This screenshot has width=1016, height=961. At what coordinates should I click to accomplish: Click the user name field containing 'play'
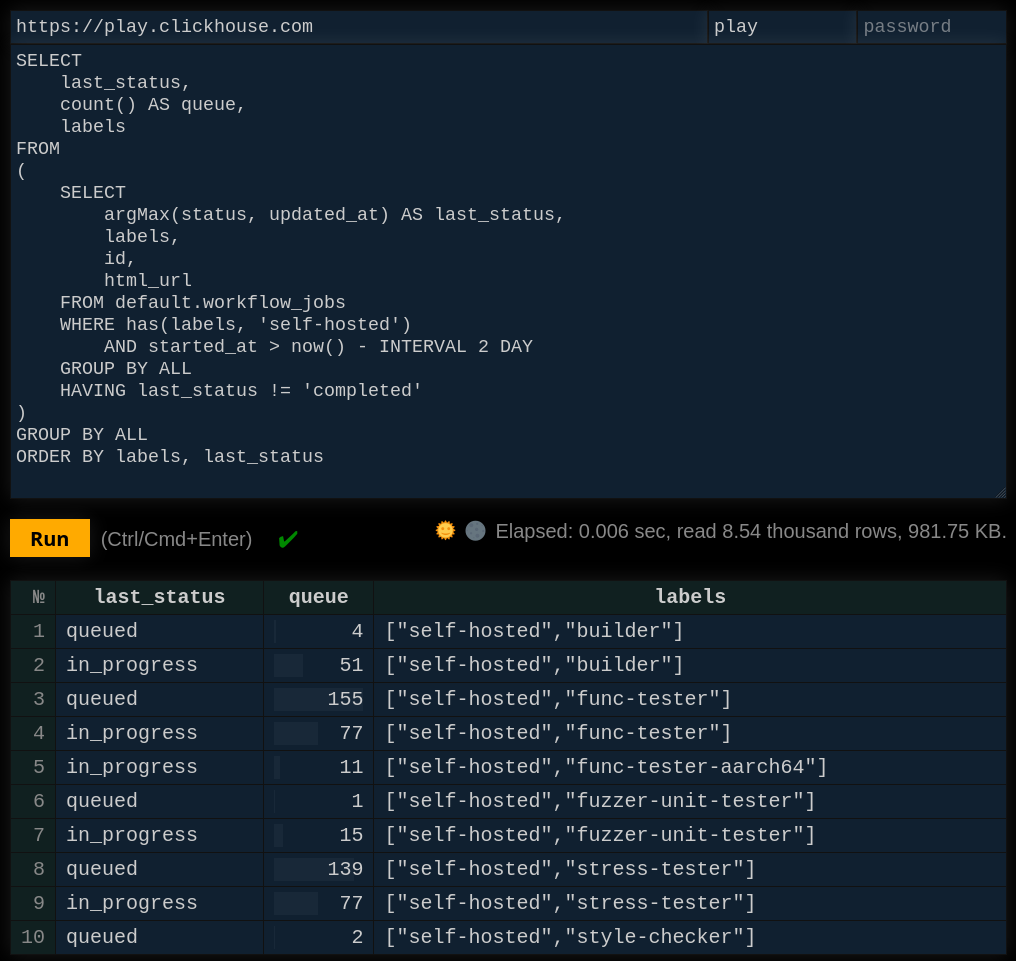pyautogui.click(x=781, y=27)
